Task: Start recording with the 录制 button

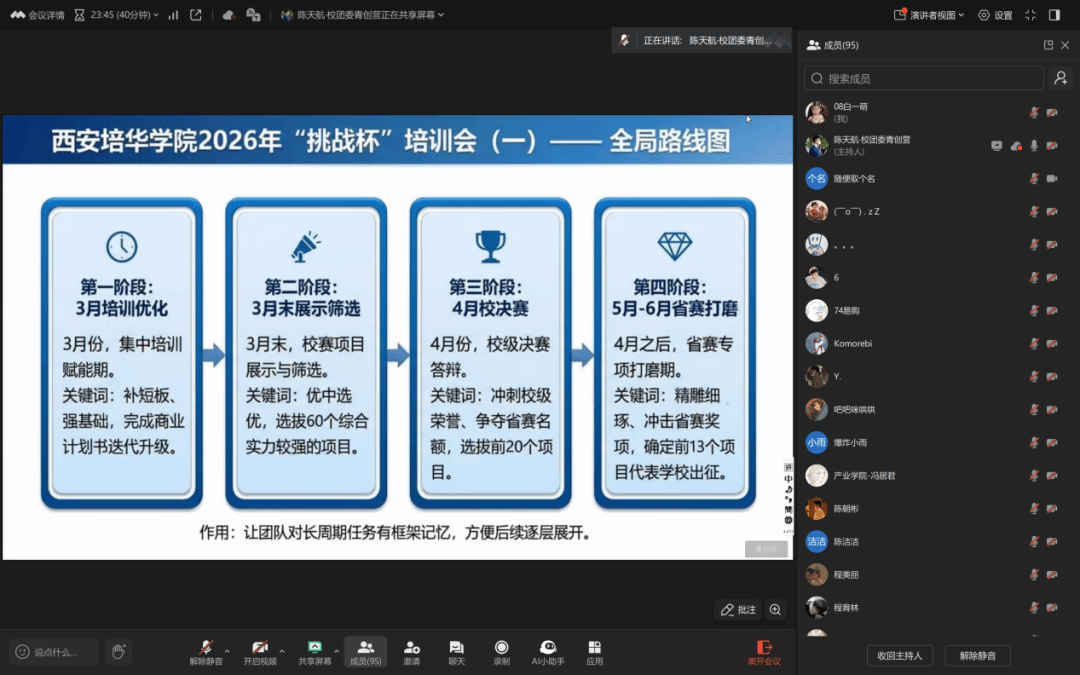Action: [501, 651]
